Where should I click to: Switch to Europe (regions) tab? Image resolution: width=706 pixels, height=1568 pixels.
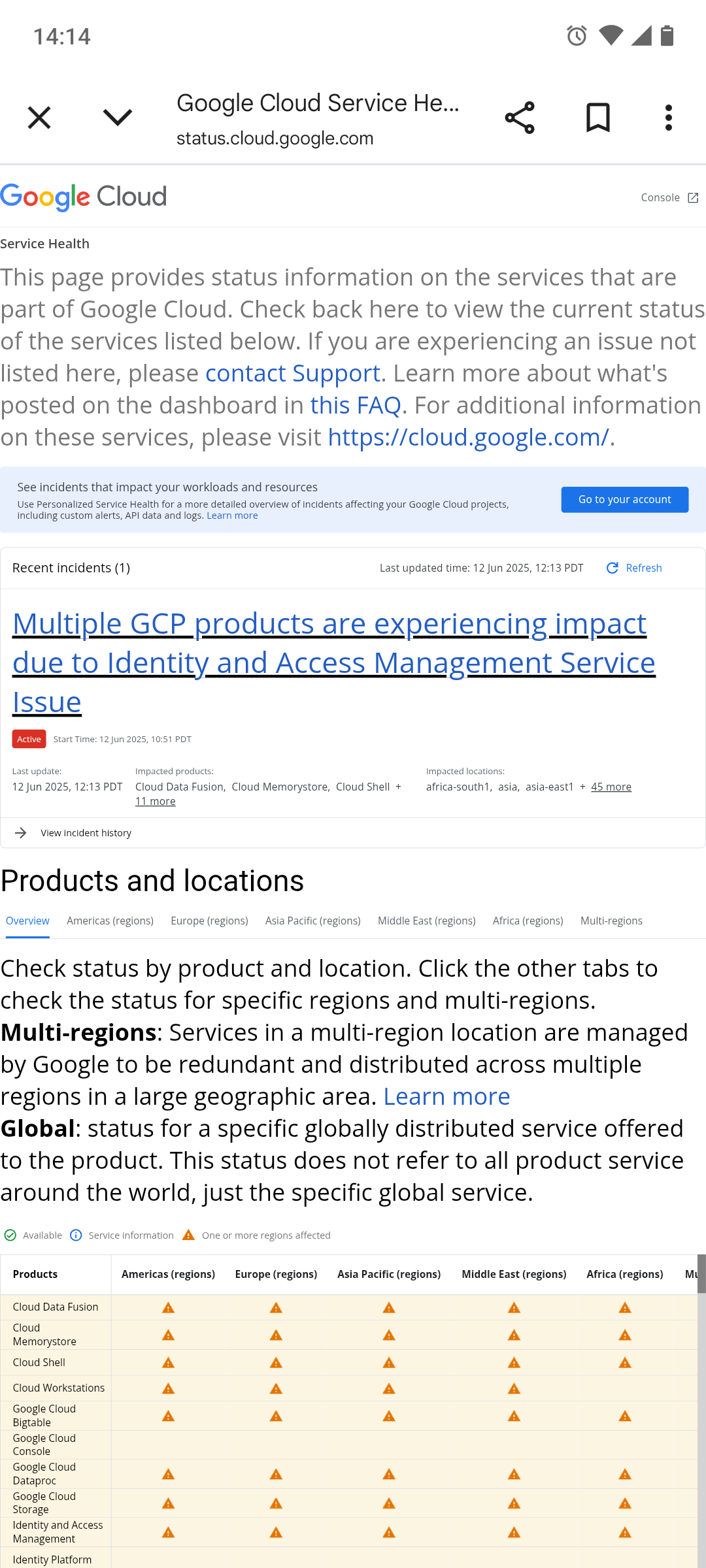(x=209, y=921)
